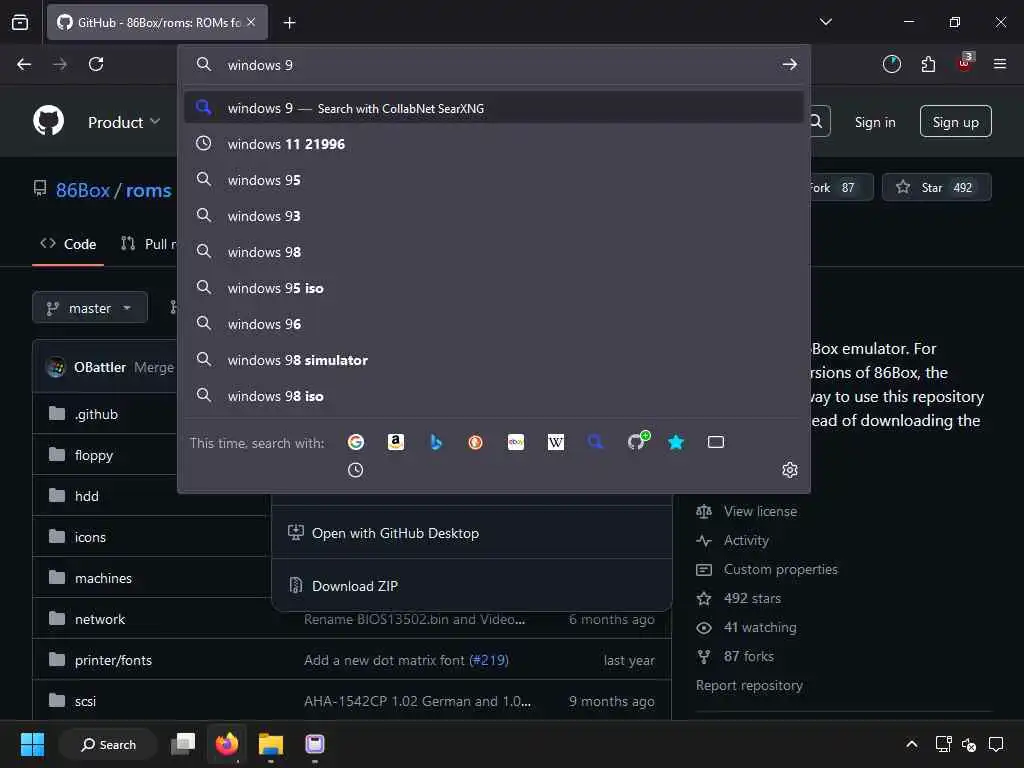Click the GitHub logo home icon
This screenshot has height=768, width=1024.
point(49,121)
